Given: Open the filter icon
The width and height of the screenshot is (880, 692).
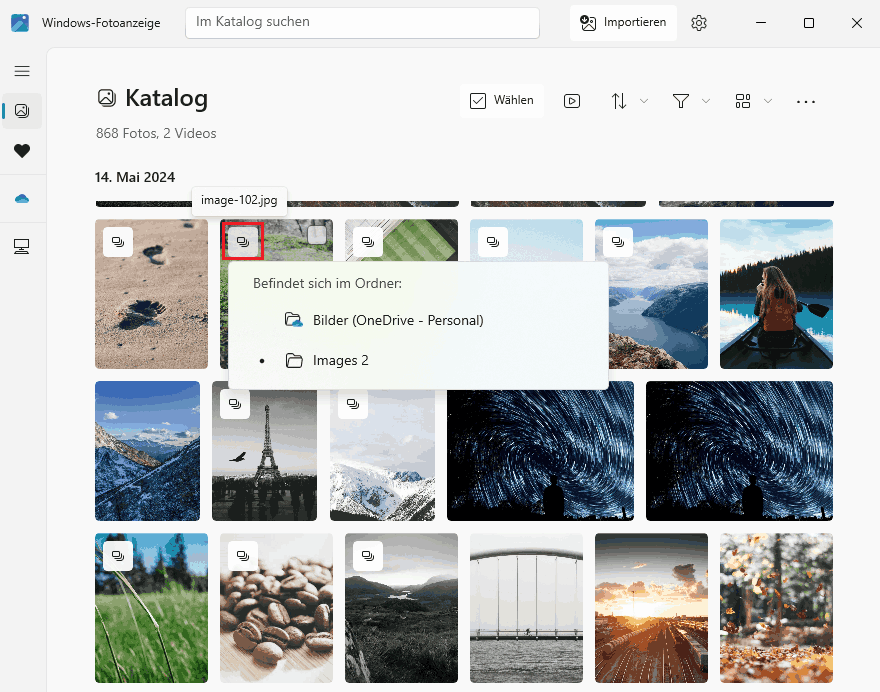Looking at the screenshot, I should click(x=680, y=100).
